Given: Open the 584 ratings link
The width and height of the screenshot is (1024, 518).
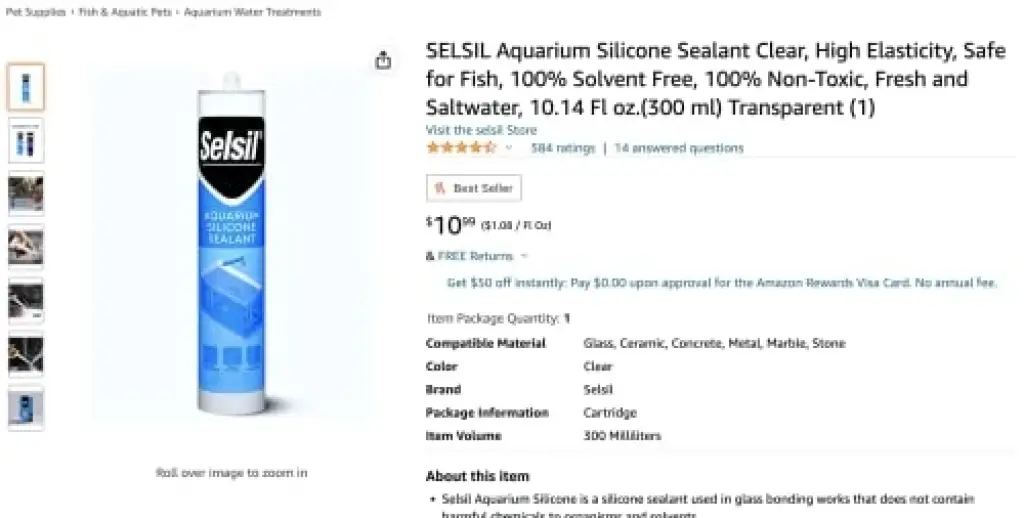Looking at the screenshot, I should click(x=563, y=148).
